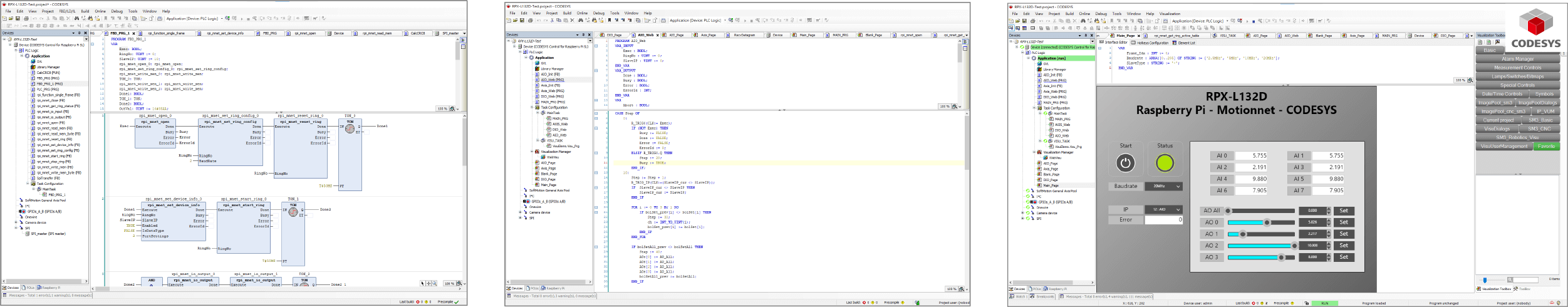Open the 100 % zoom dropdown at the middle window bottom

coord(952,289)
